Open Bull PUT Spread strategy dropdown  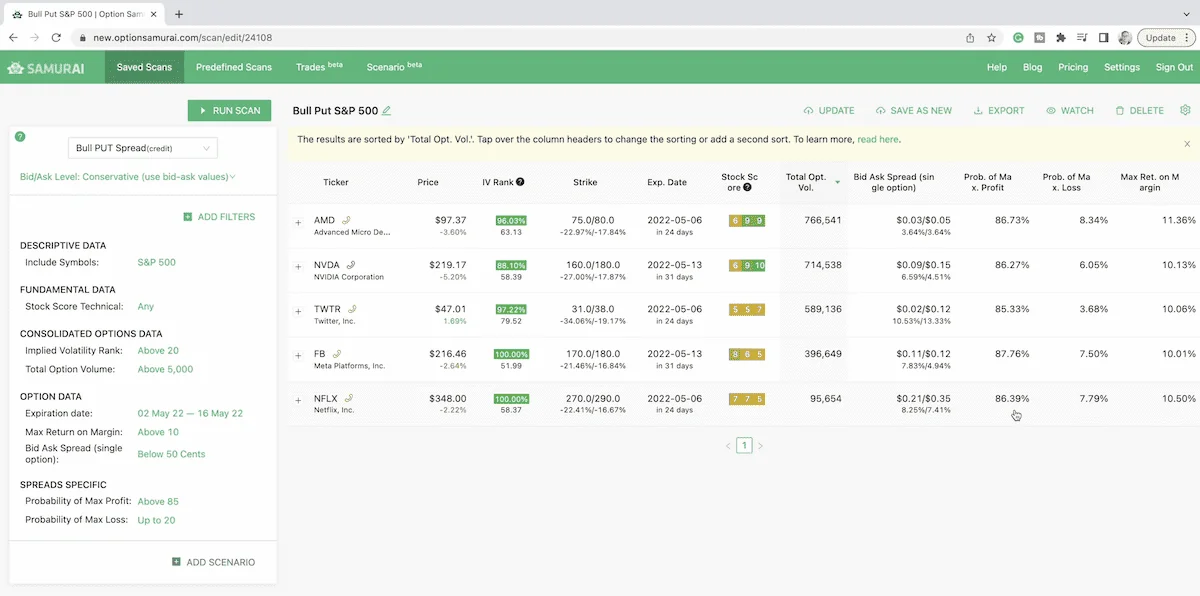click(x=143, y=148)
